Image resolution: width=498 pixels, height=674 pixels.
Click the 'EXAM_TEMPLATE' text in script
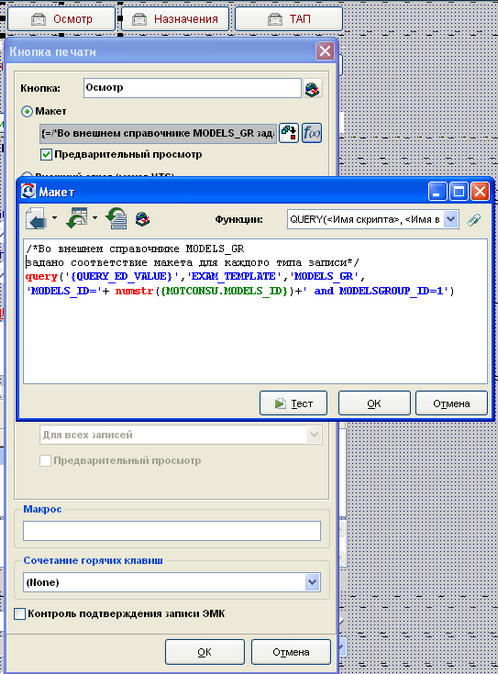pyautogui.click(x=233, y=276)
